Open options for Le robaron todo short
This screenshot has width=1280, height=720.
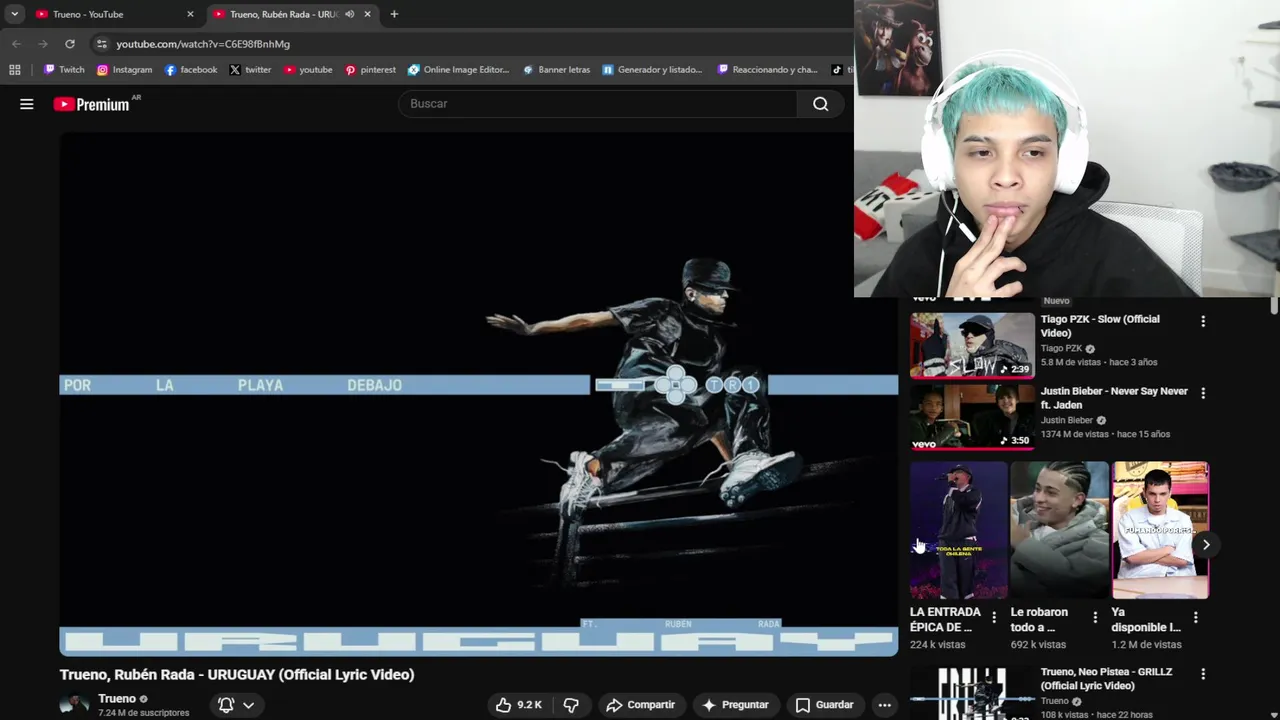click(x=1095, y=618)
